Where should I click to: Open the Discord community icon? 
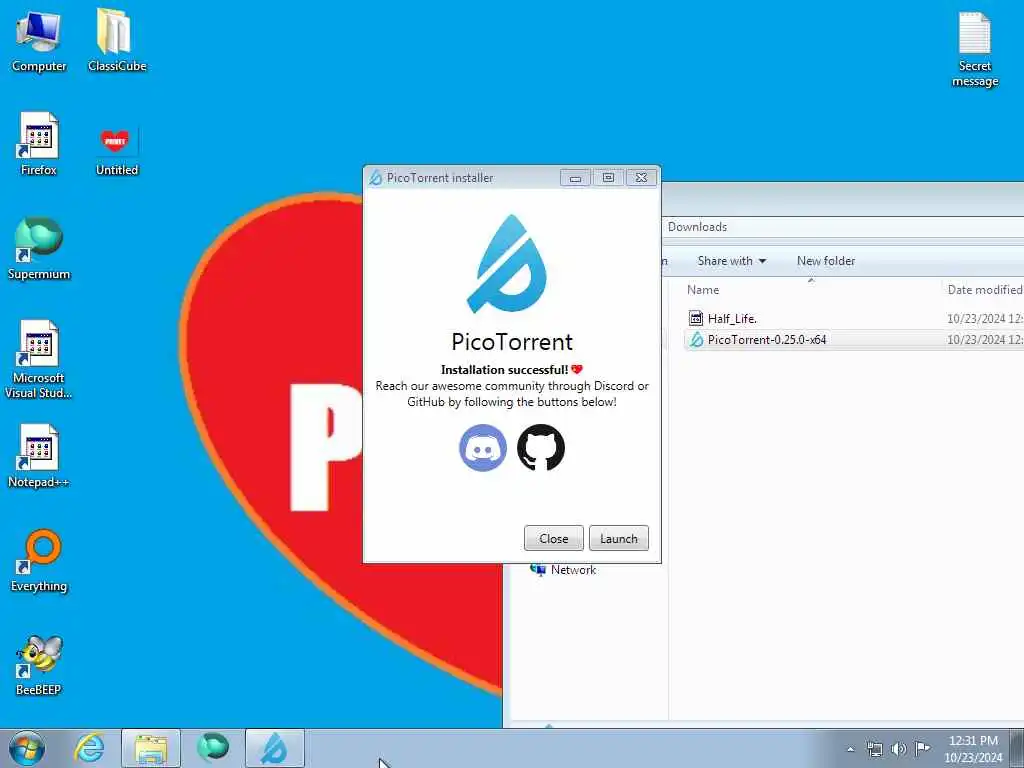click(483, 447)
